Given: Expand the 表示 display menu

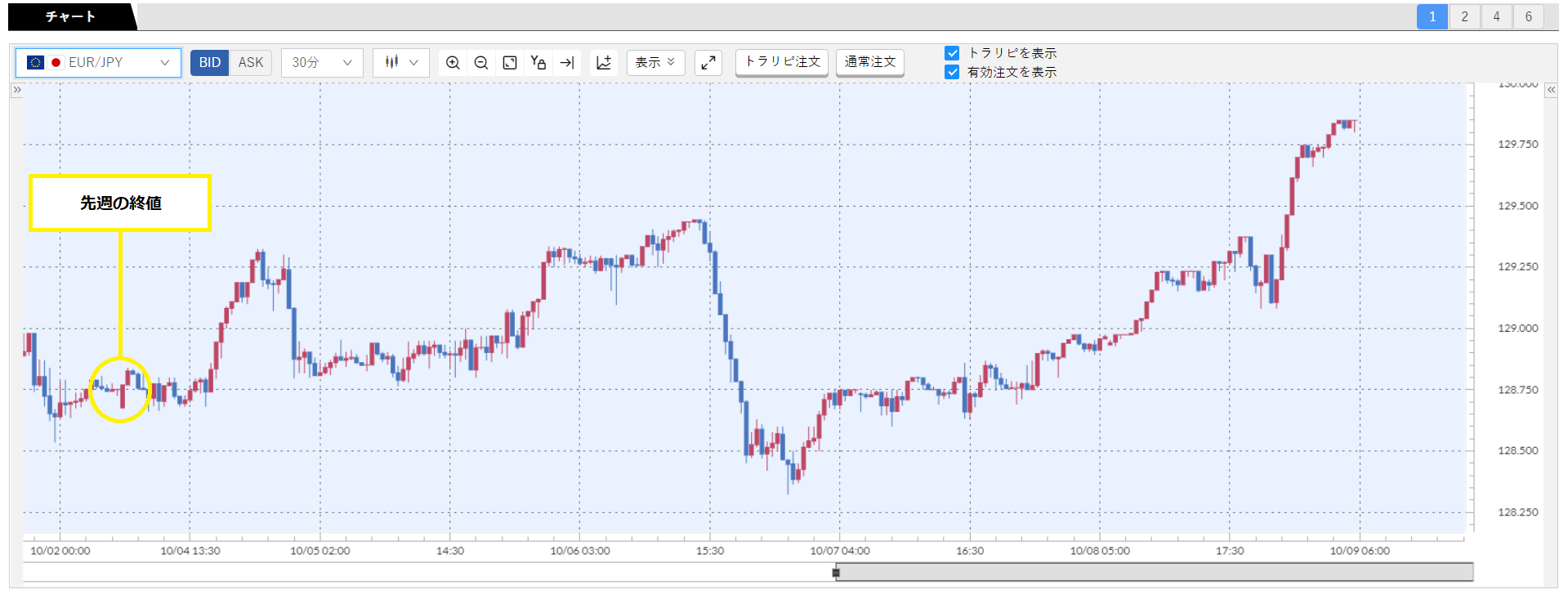Looking at the screenshot, I should point(655,62).
